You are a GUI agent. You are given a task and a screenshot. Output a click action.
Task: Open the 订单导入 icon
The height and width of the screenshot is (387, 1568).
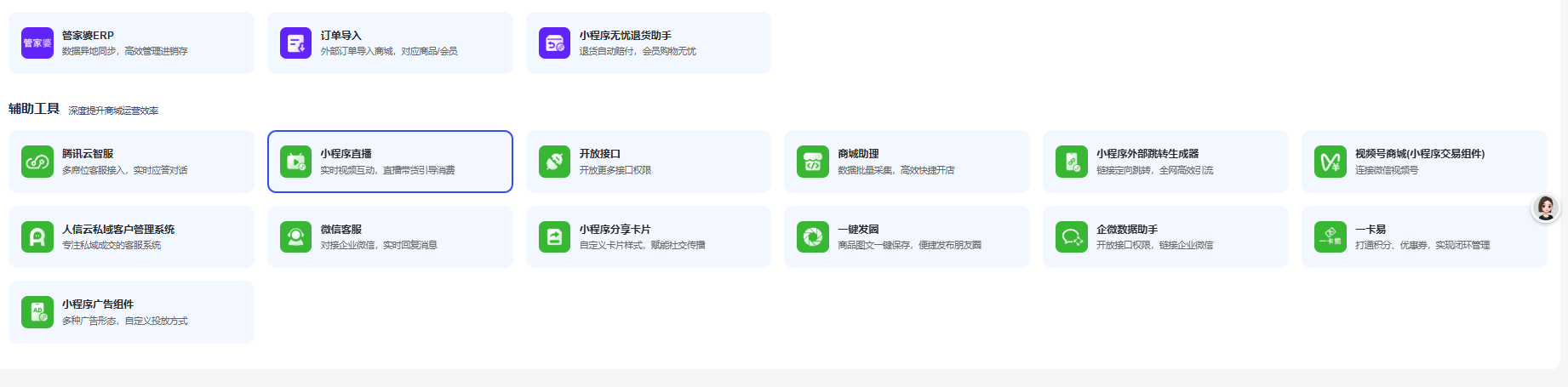[x=295, y=43]
